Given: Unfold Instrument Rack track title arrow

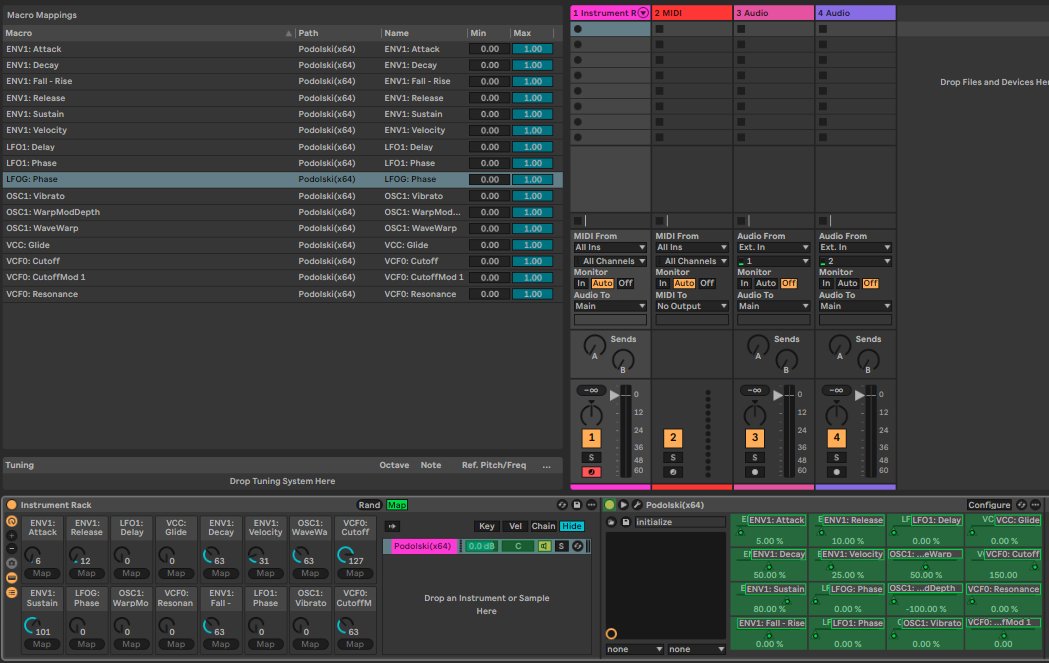Looking at the screenshot, I should tap(643, 13).
